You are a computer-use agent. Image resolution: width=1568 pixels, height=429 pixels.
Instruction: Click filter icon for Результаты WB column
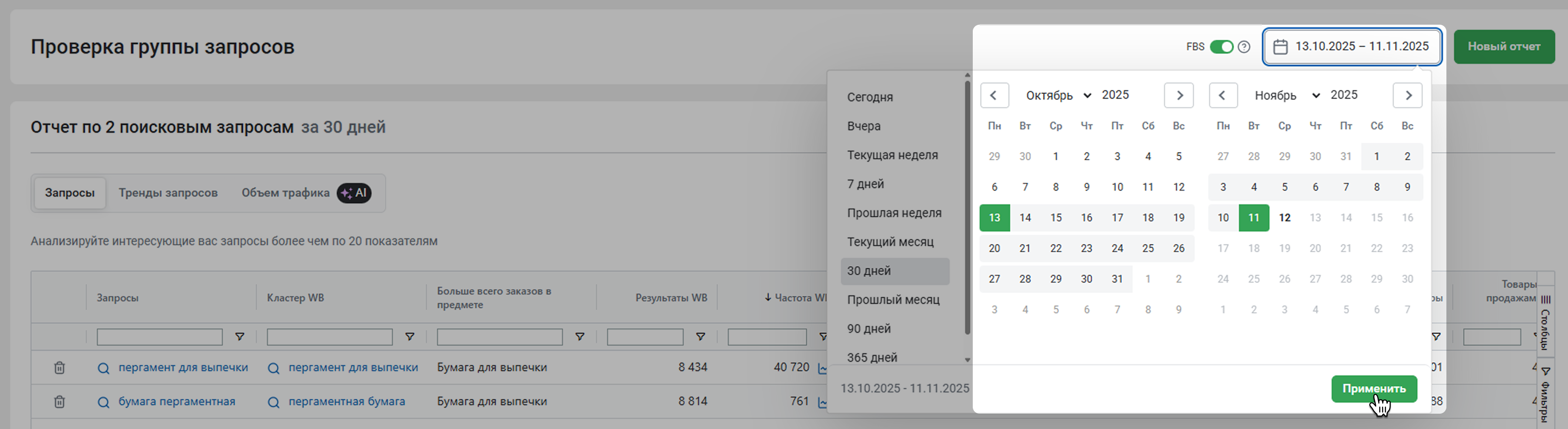point(701,337)
